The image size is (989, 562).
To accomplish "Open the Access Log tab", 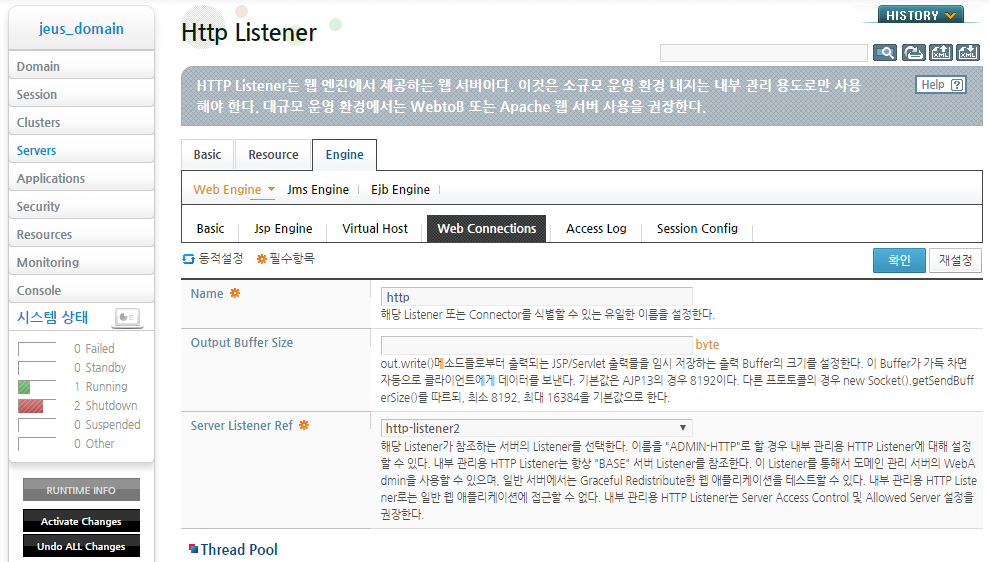I will point(596,228).
